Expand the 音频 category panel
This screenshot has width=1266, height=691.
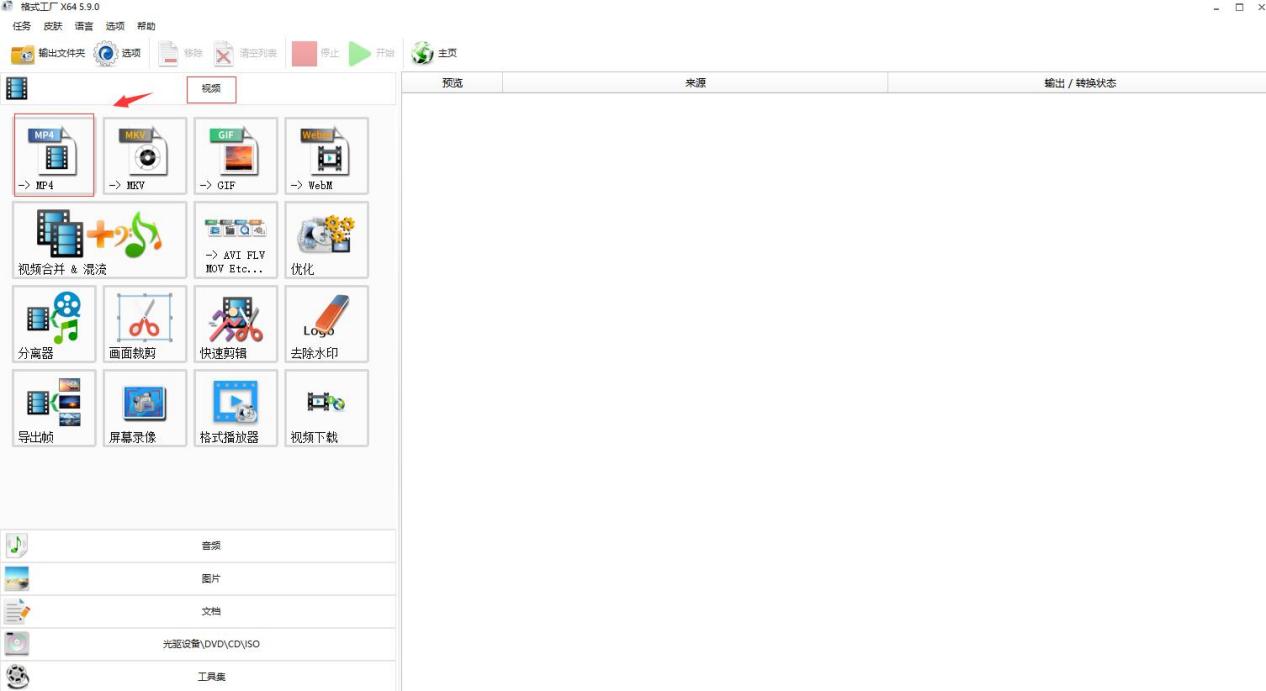(x=210, y=546)
